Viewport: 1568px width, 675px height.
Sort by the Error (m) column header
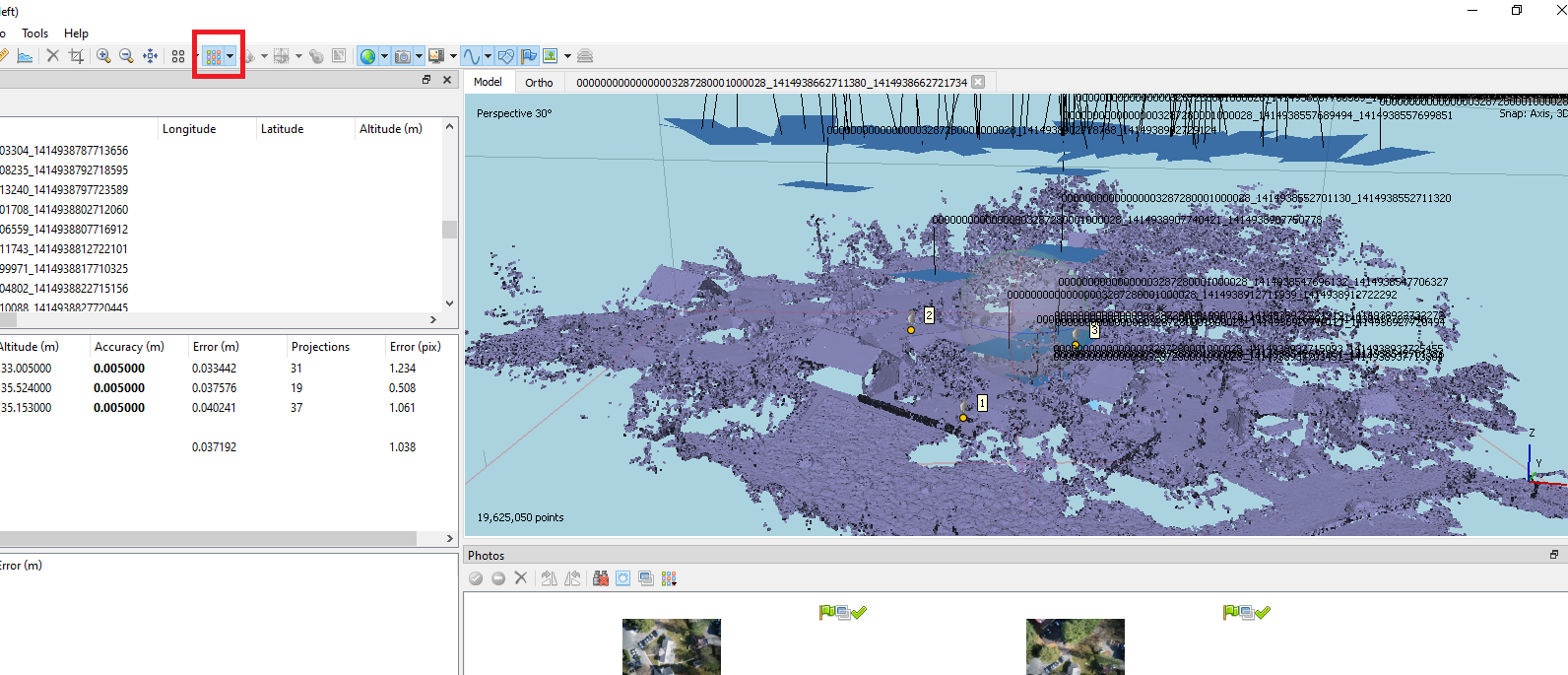(216, 346)
